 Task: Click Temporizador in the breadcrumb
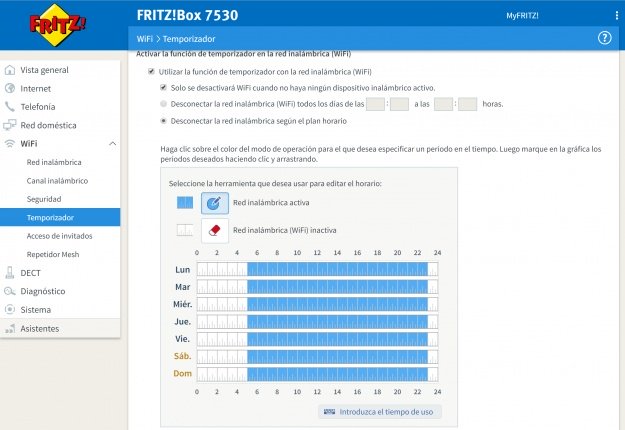[189, 39]
